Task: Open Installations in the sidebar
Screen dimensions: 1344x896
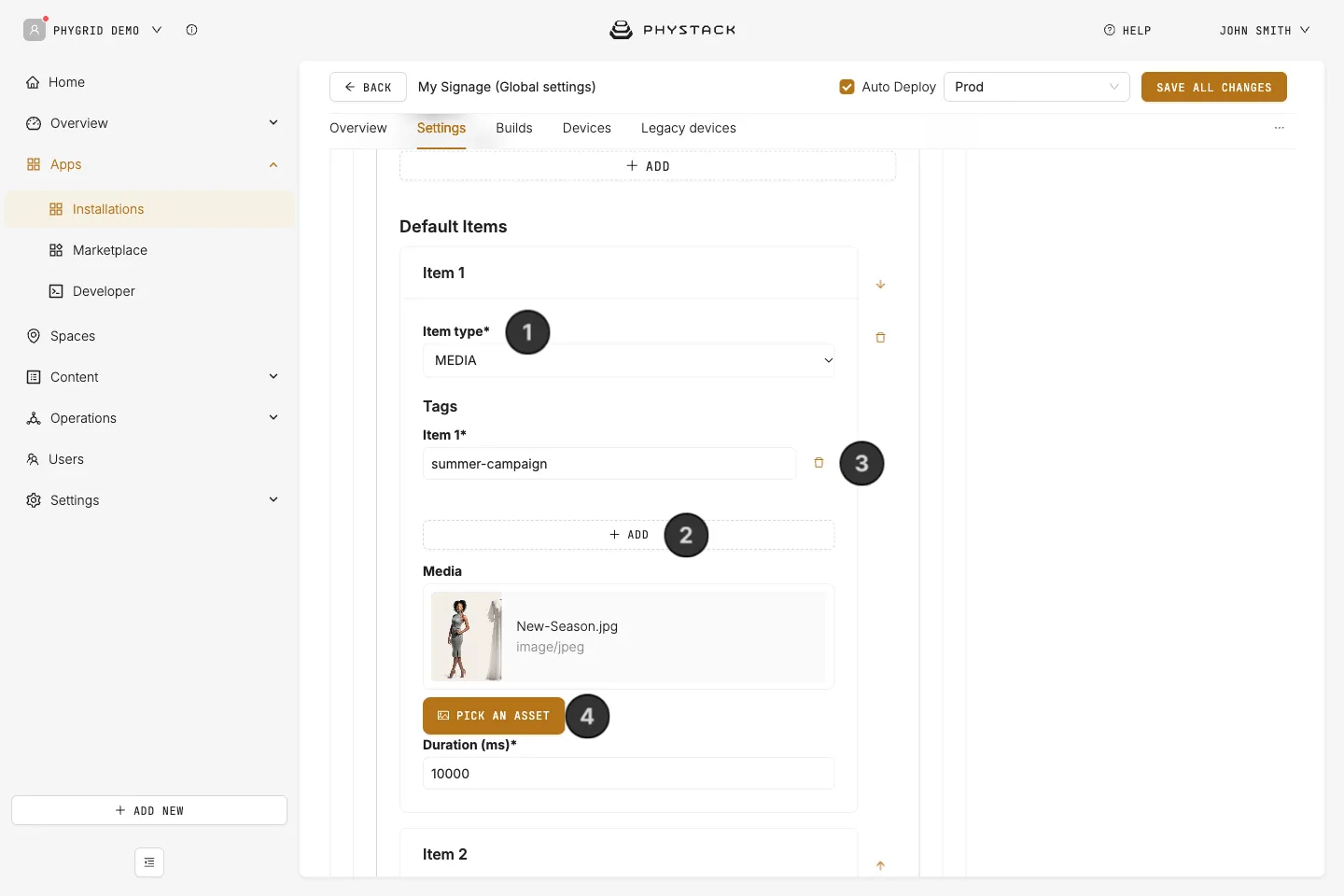Action: point(149,209)
